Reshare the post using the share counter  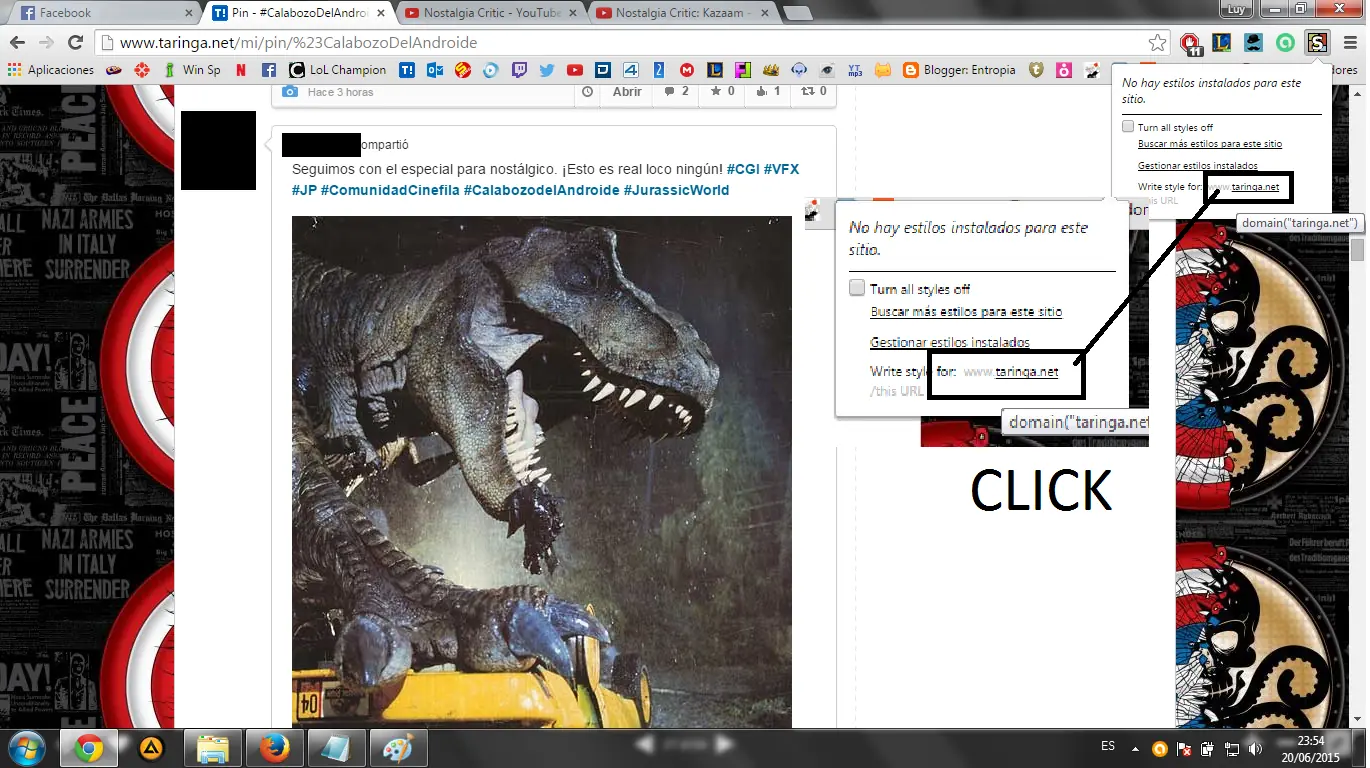pyautogui.click(x=814, y=92)
